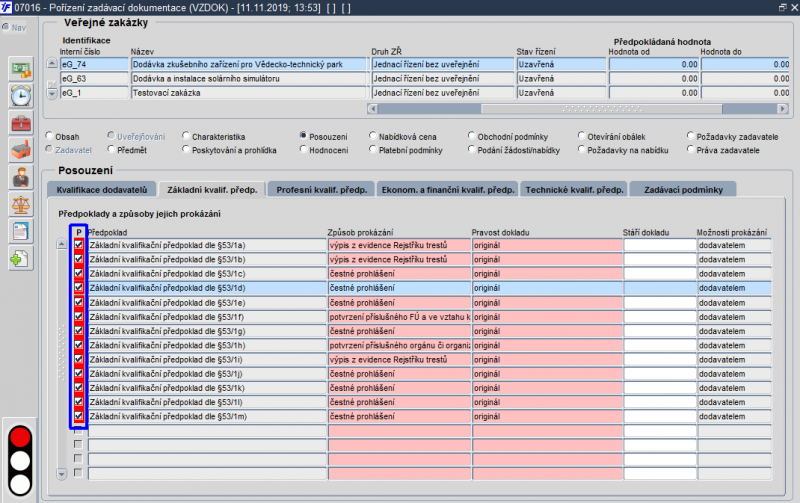Click the right arrow of the horizontal scrollbar
Image resolution: width=800 pixels, height=503 pixels.
point(783,109)
